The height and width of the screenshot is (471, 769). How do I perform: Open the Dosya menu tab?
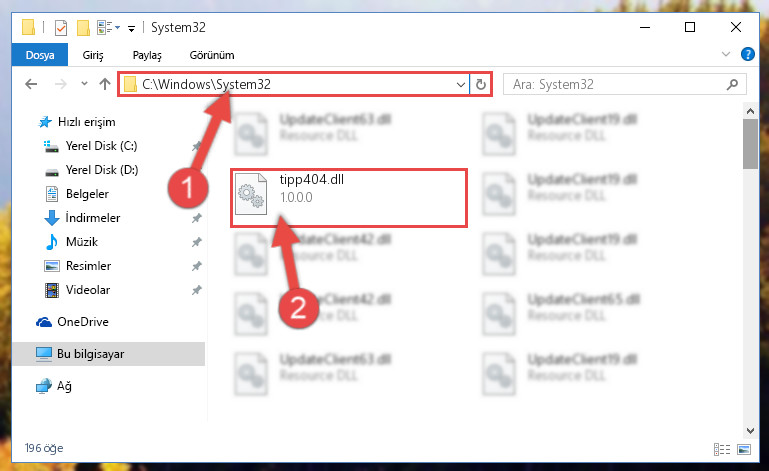[x=40, y=55]
